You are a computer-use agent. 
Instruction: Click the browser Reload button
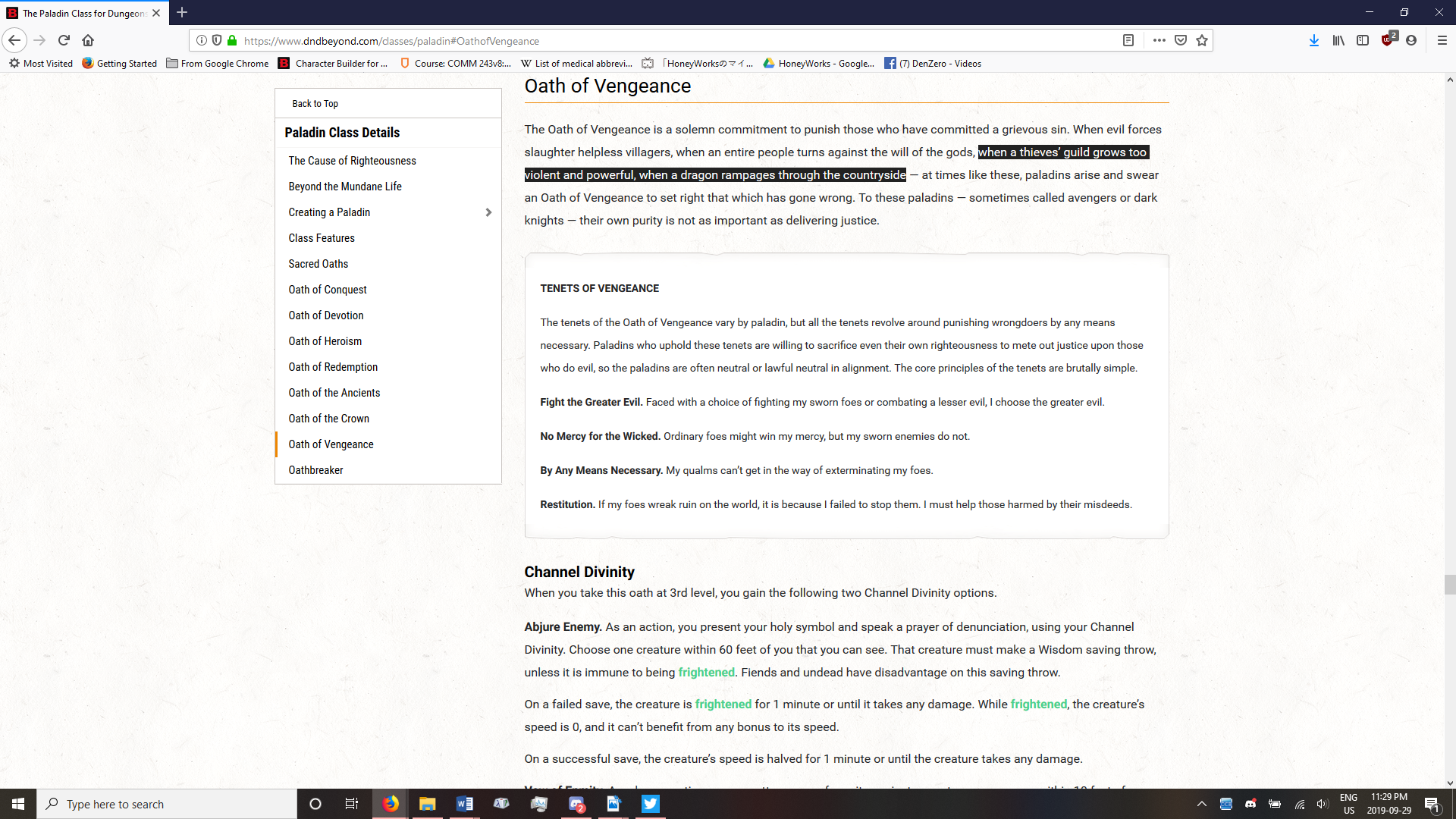[64, 40]
